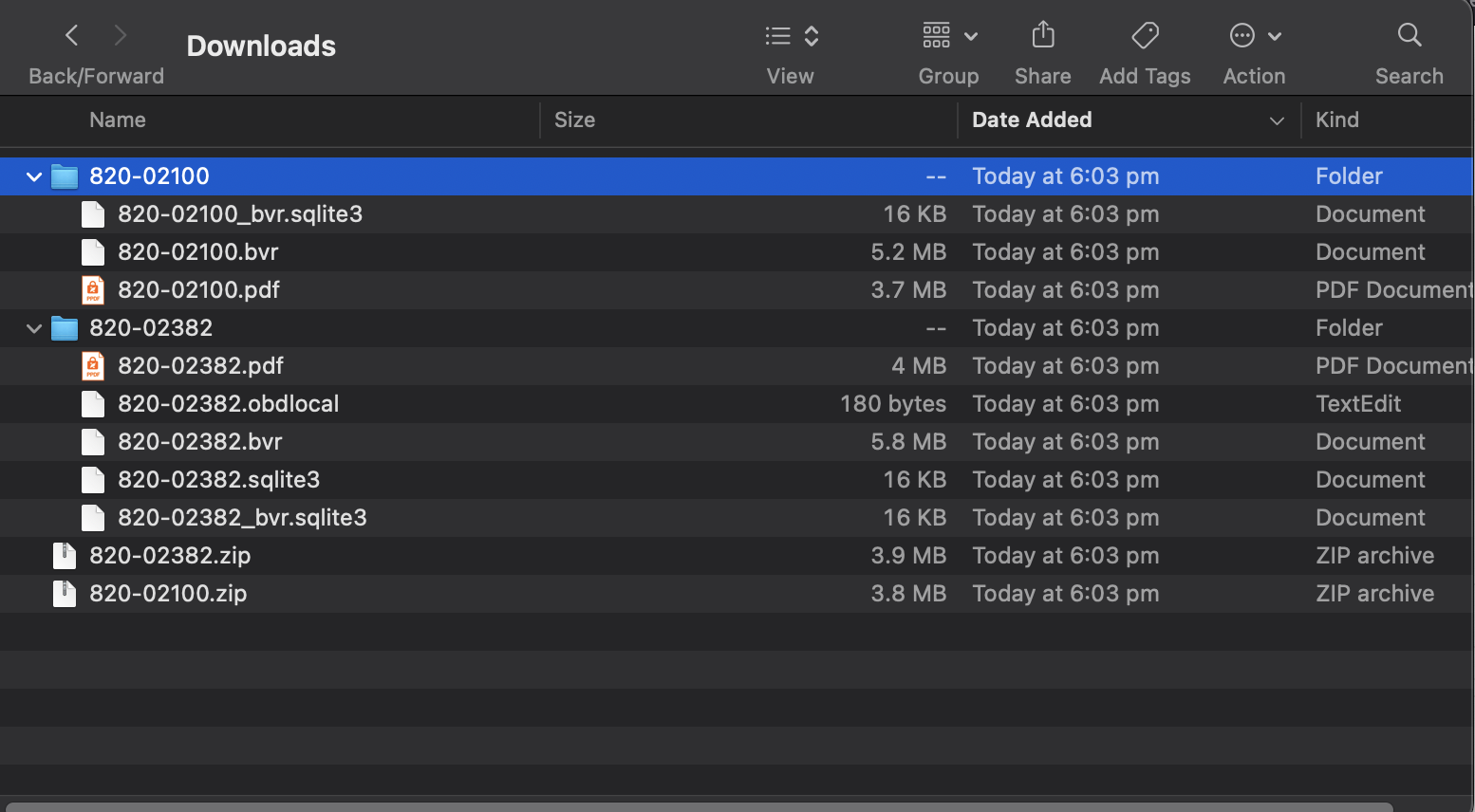Viewport: 1475px width, 812px height.
Task: Collapse the 820-02382 folder disclosure triangle
Action: [x=34, y=328]
